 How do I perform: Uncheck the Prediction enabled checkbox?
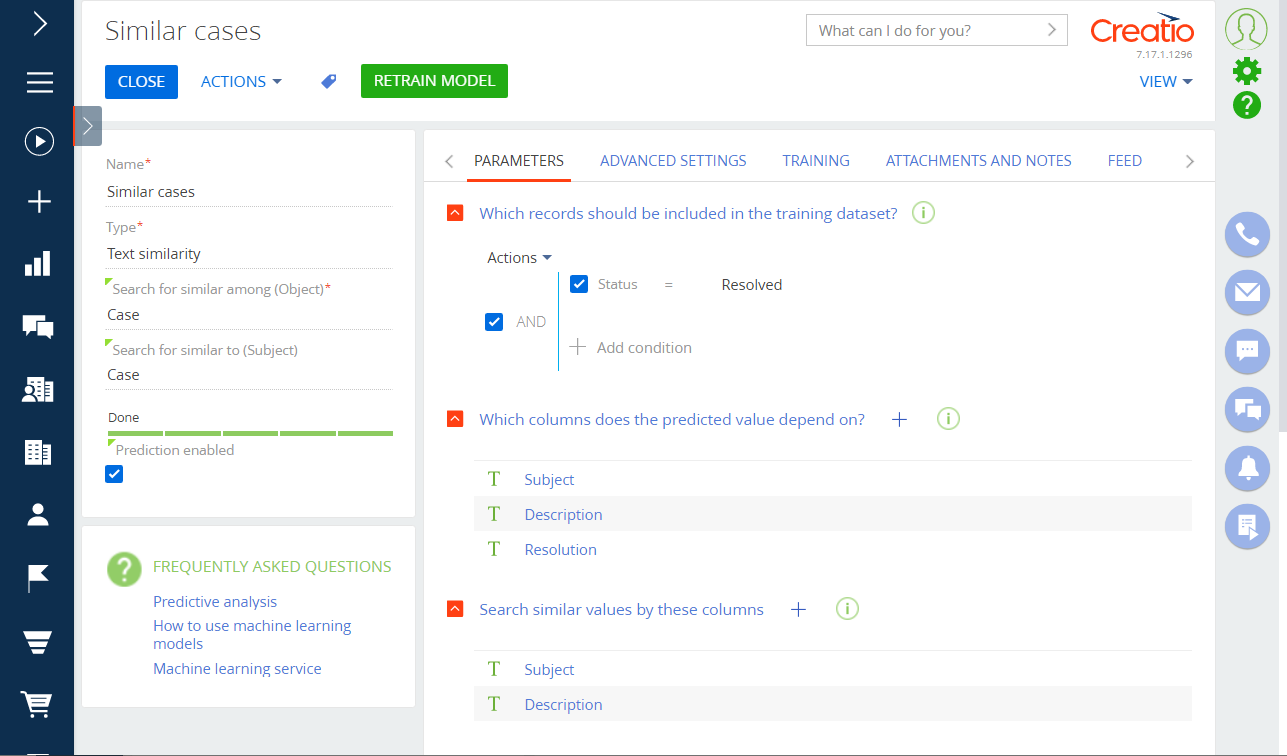point(115,474)
